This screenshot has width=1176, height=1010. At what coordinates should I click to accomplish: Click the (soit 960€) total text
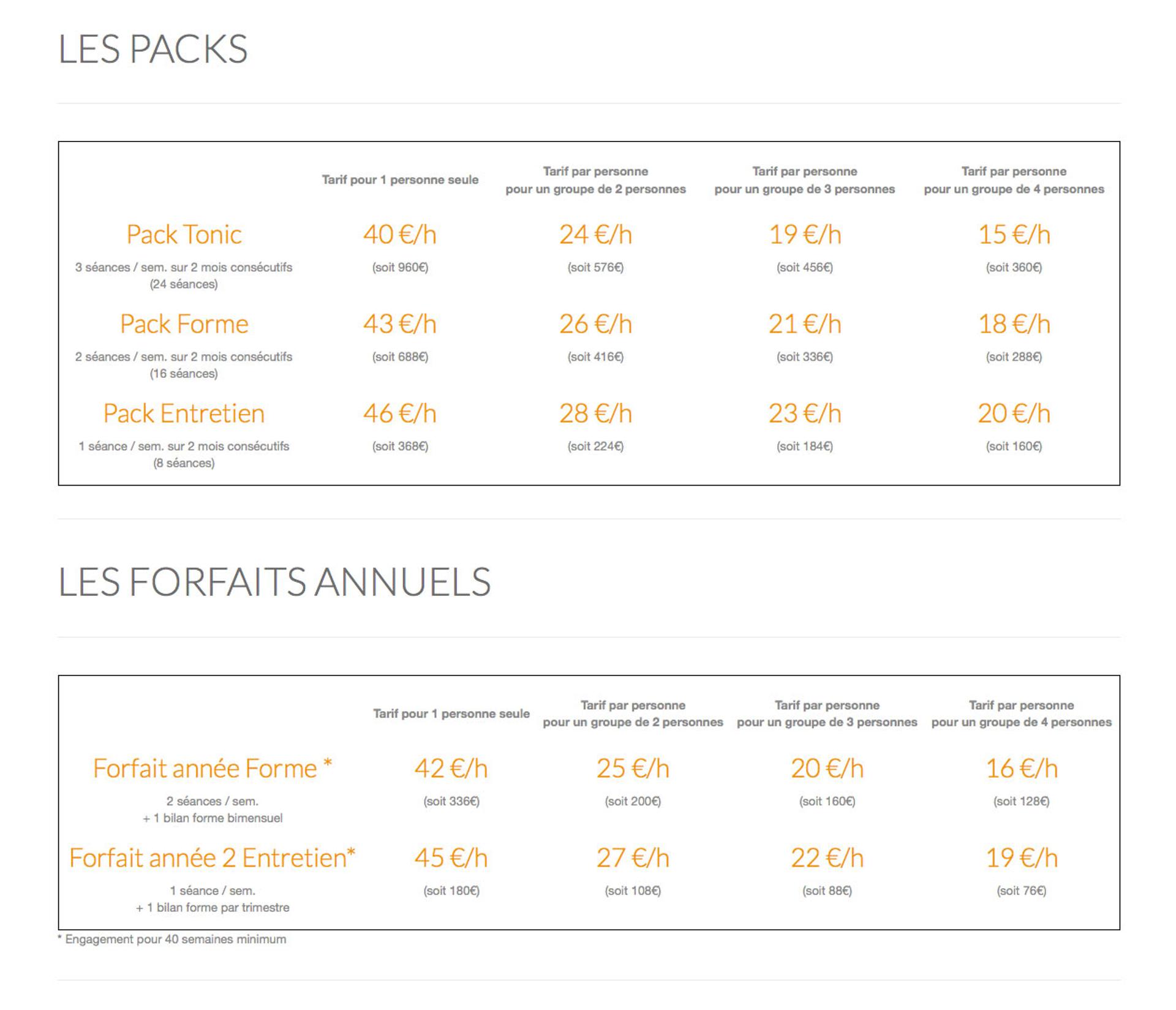click(x=400, y=268)
